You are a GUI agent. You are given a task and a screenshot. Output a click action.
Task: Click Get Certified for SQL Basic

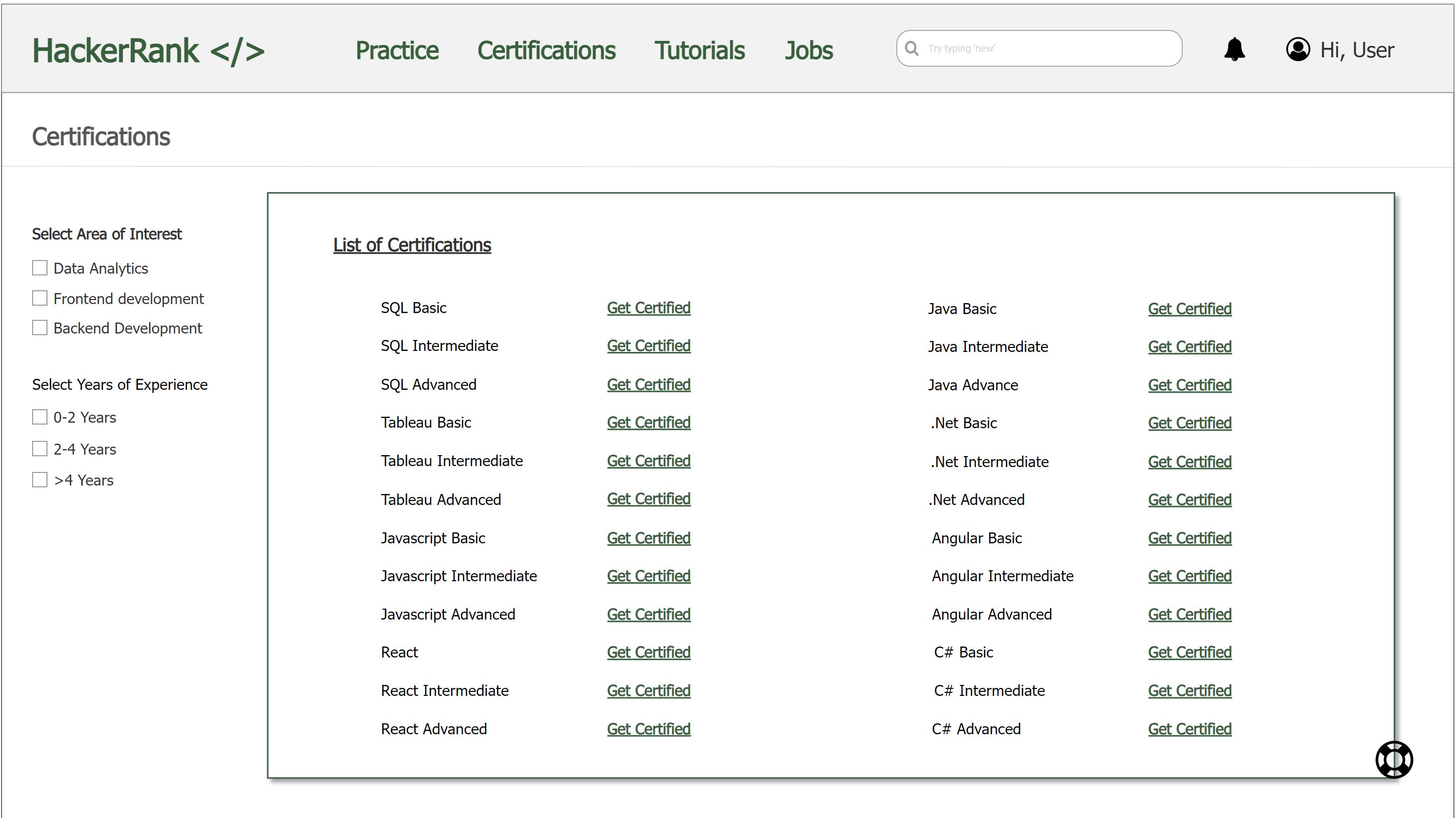coord(648,308)
